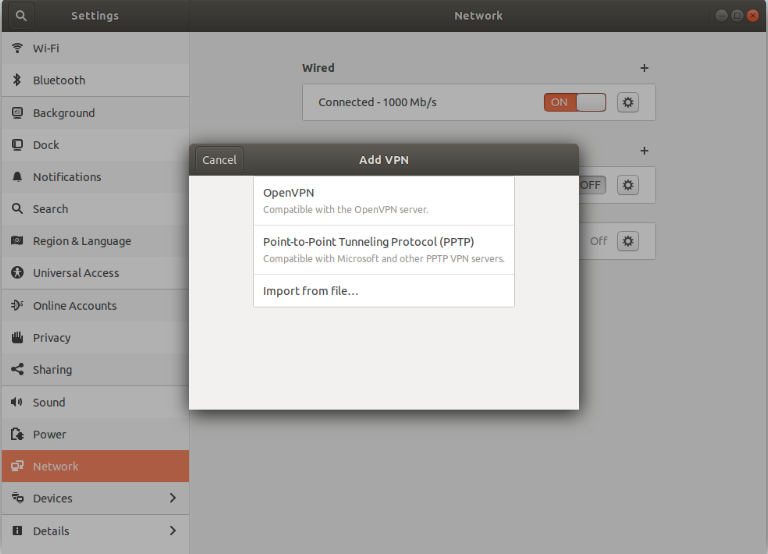Open the Notifications panel

click(66, 177)
